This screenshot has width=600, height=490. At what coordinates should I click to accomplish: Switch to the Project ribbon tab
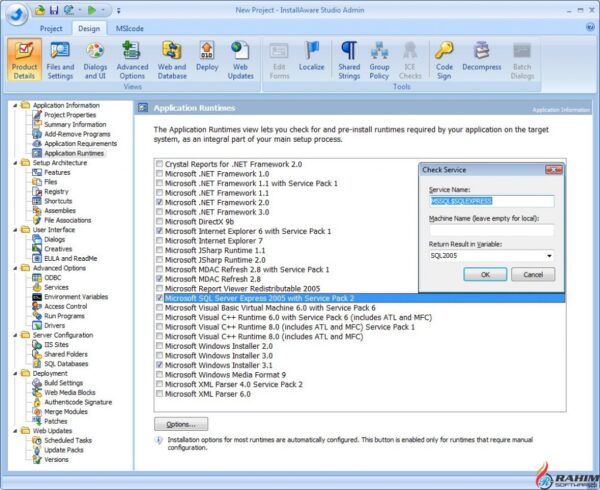coord(51,28)
